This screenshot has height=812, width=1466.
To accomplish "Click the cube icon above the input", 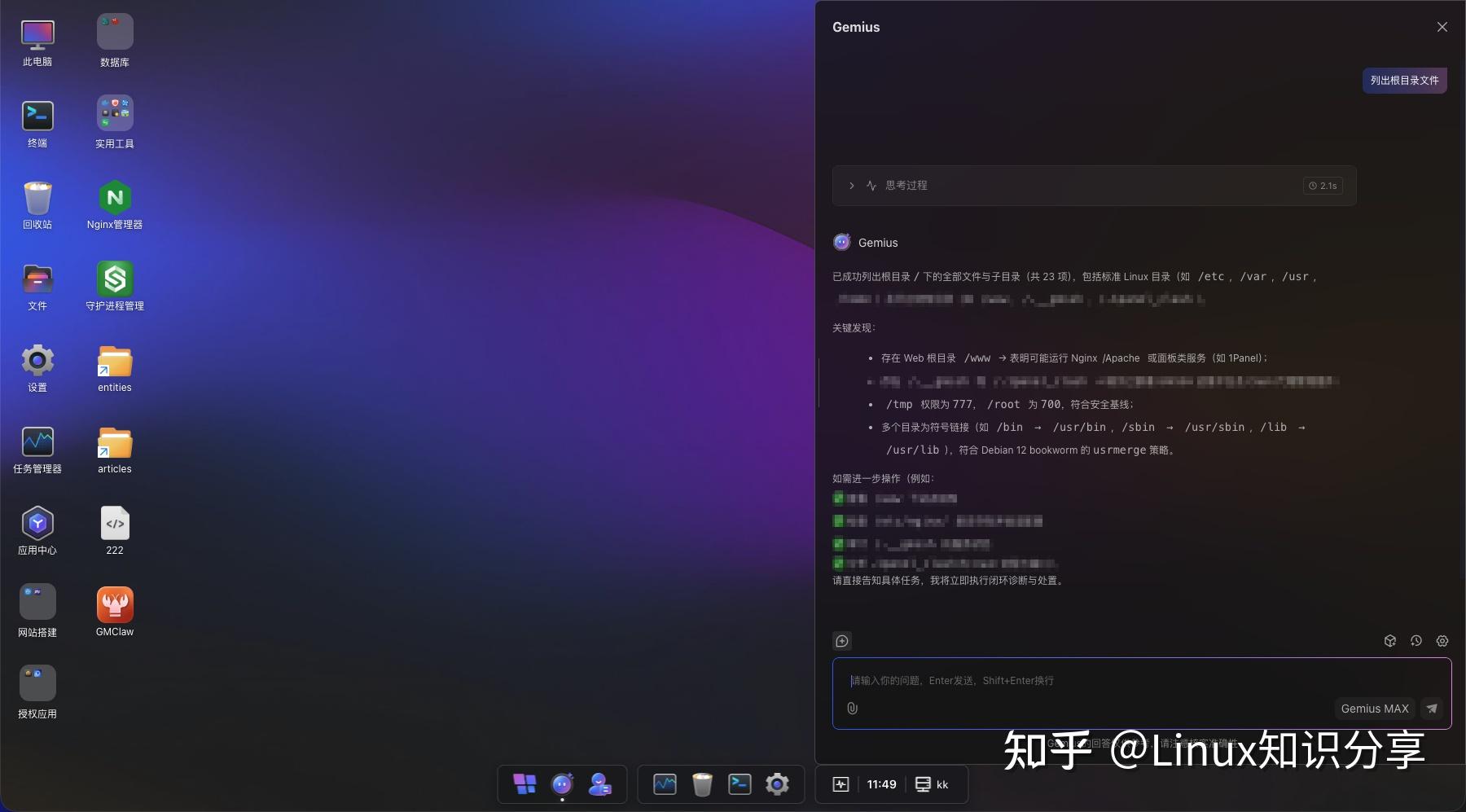I will 1390,641.
